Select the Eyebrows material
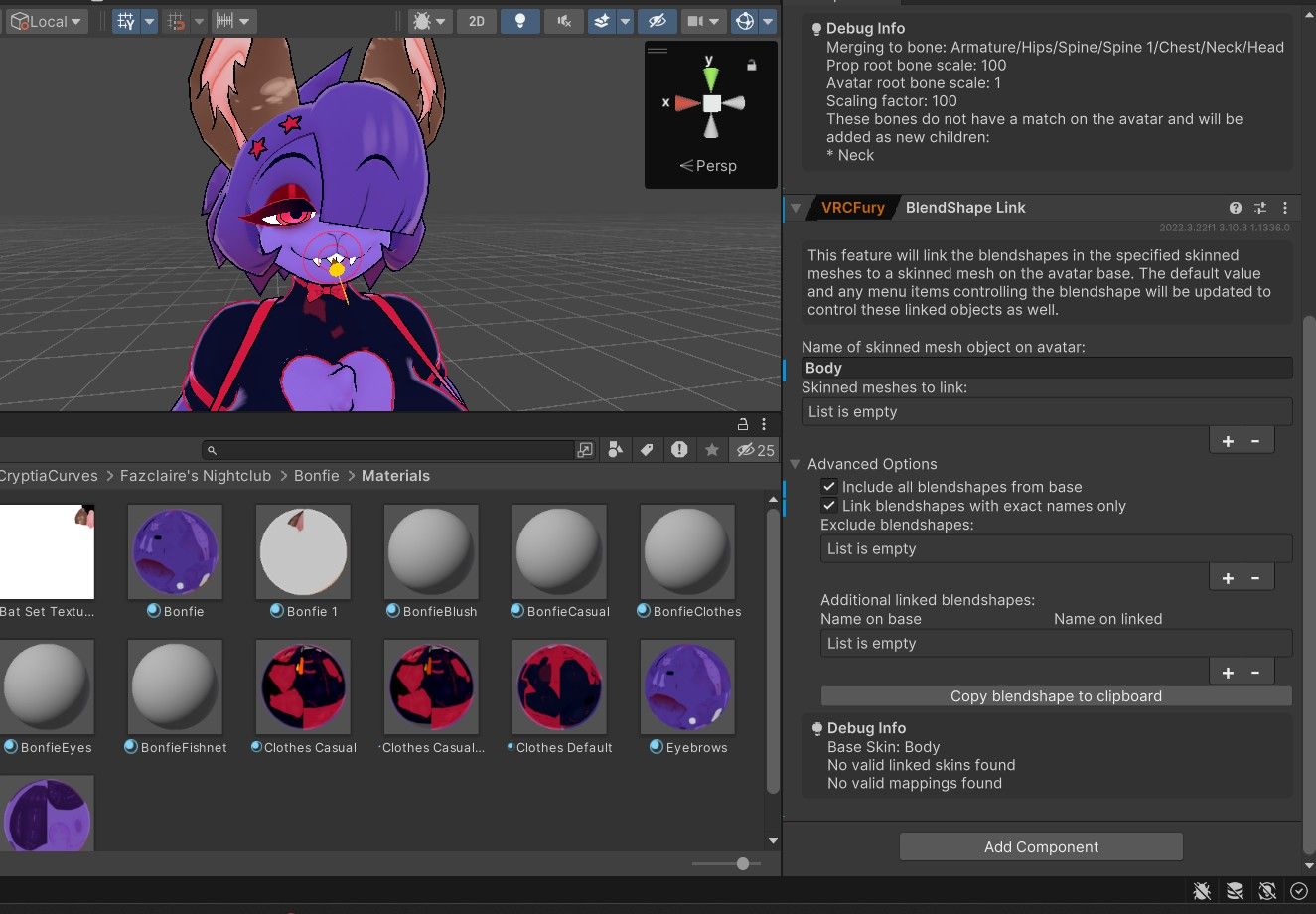The image size is (1316, 914). click(687, 686)
